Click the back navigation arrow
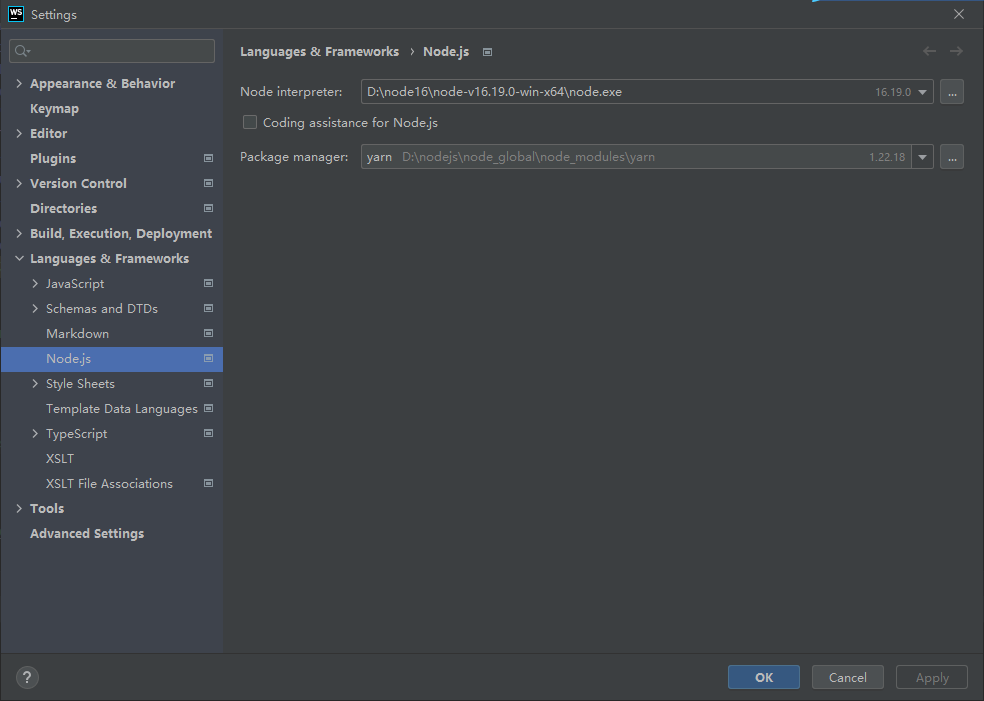 [x=928, y=51]
